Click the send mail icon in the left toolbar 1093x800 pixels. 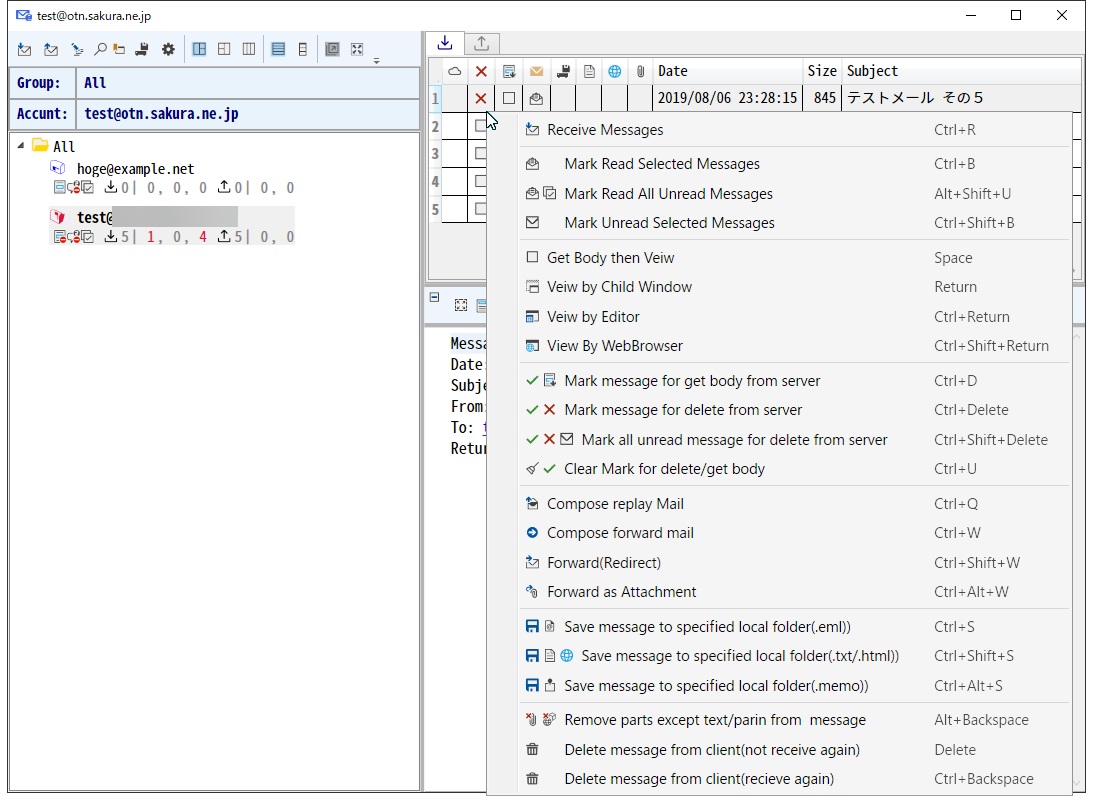51,49
